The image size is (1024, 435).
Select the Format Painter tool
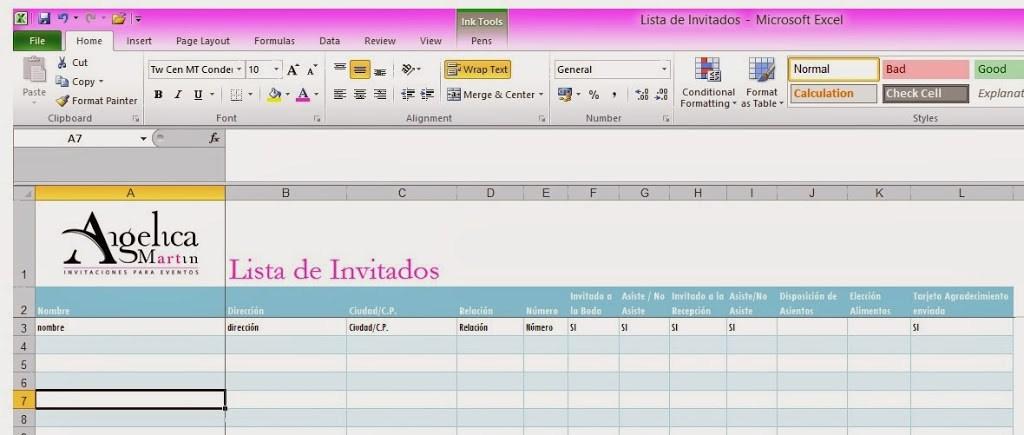click(97, 100)
